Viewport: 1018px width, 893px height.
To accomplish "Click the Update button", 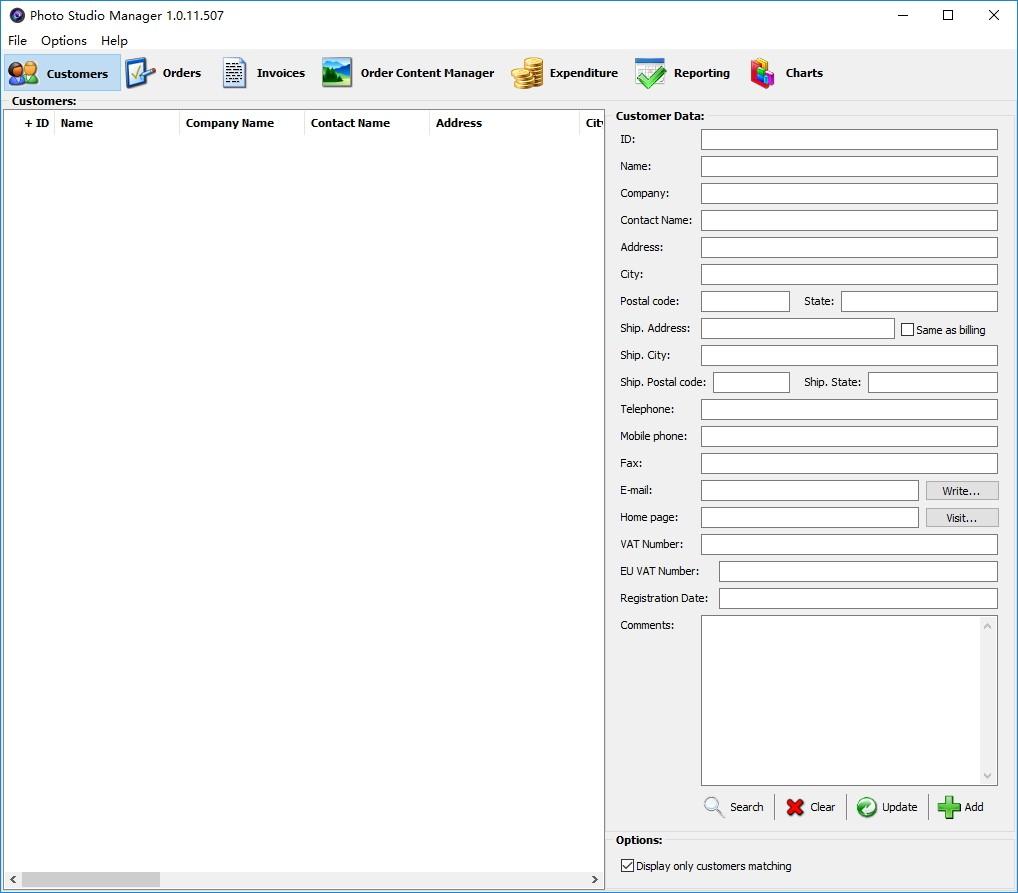I will coord(887,807).
